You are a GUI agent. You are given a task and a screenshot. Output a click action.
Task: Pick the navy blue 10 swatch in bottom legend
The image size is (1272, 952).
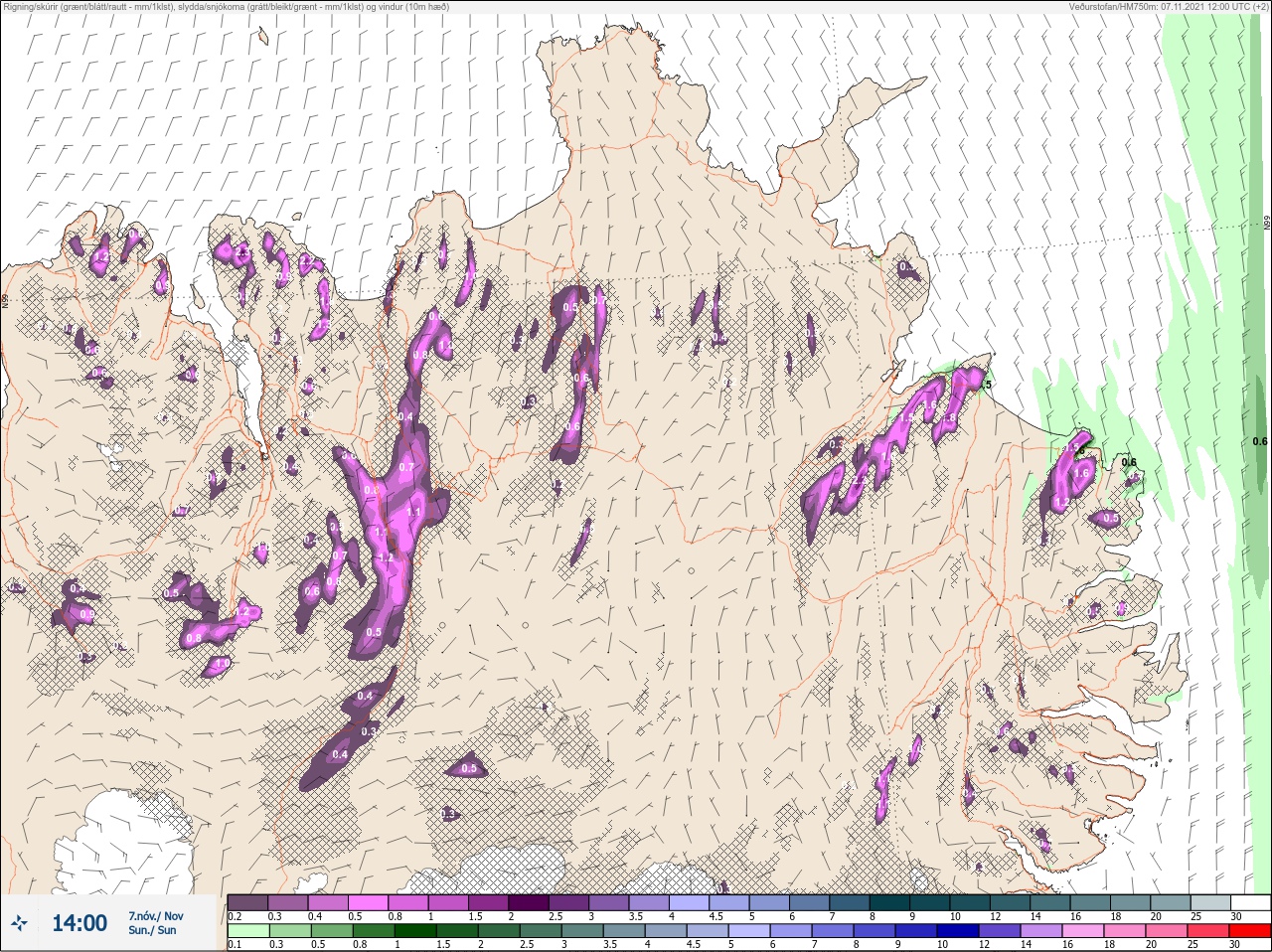(x=958, y=930)
